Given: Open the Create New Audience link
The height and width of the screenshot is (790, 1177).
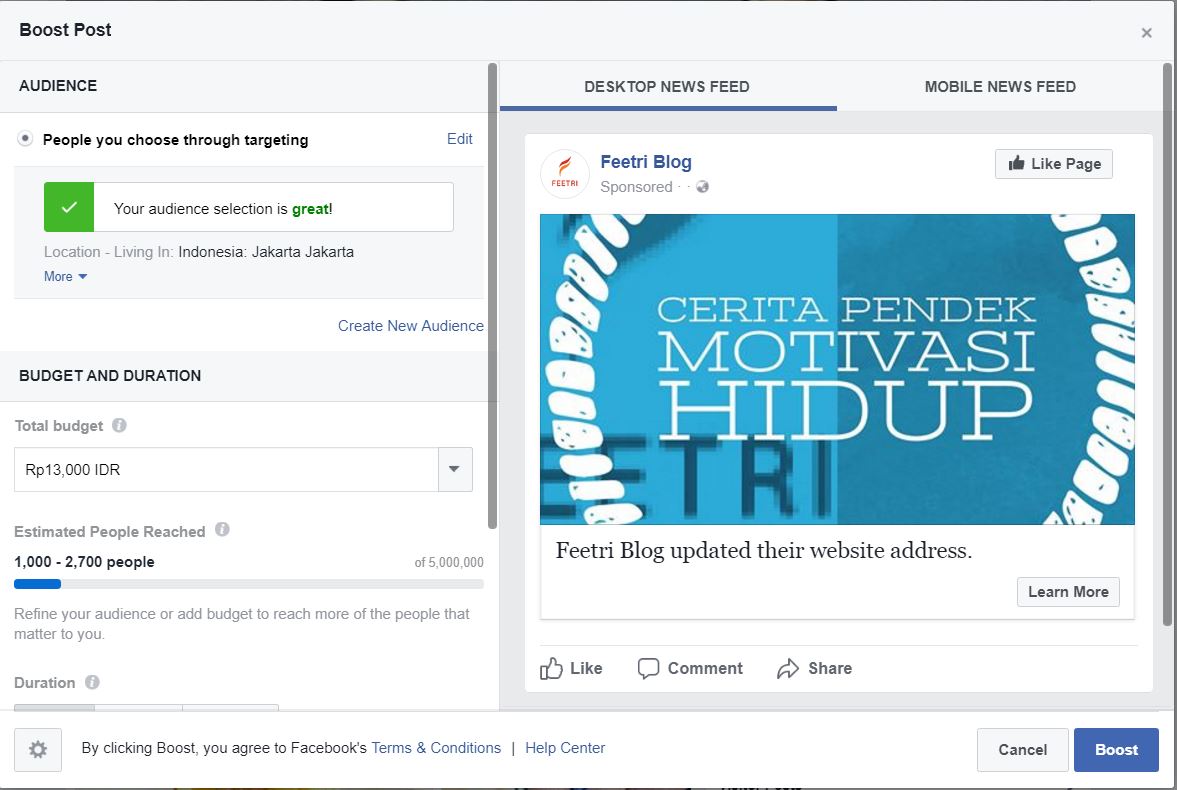Looking at the screenshot, I should coord(410,325).
